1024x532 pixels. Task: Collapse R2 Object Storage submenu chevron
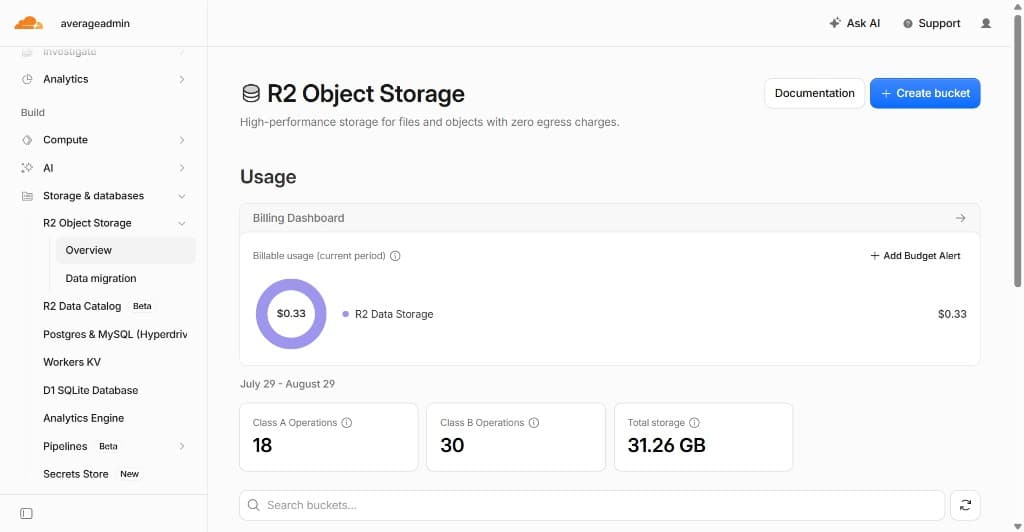[182, 224]
